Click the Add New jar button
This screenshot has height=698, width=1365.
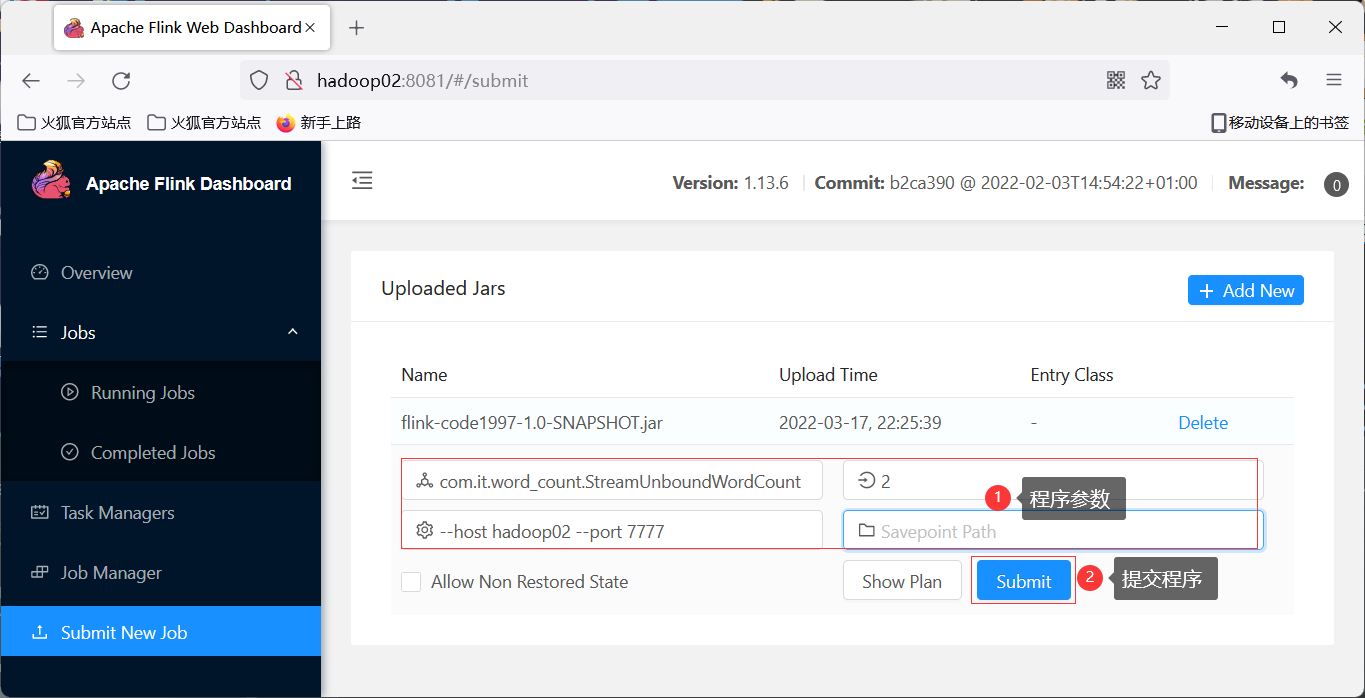pos(1246,291)
